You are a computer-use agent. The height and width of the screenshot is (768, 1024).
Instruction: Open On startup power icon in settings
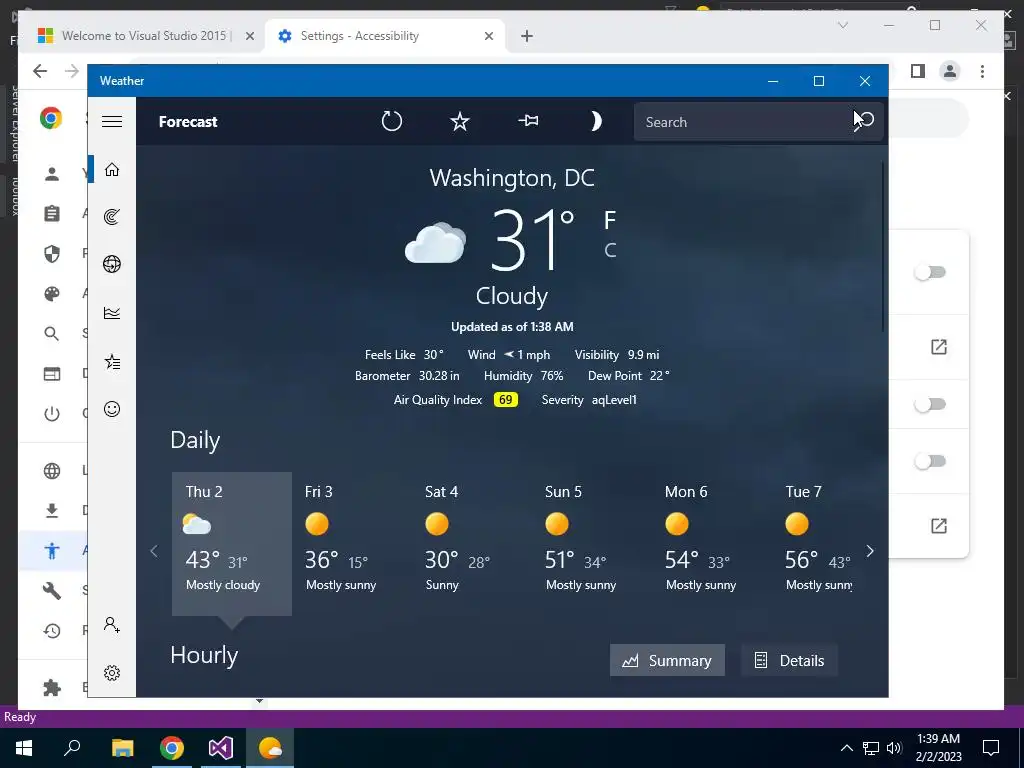52,414
